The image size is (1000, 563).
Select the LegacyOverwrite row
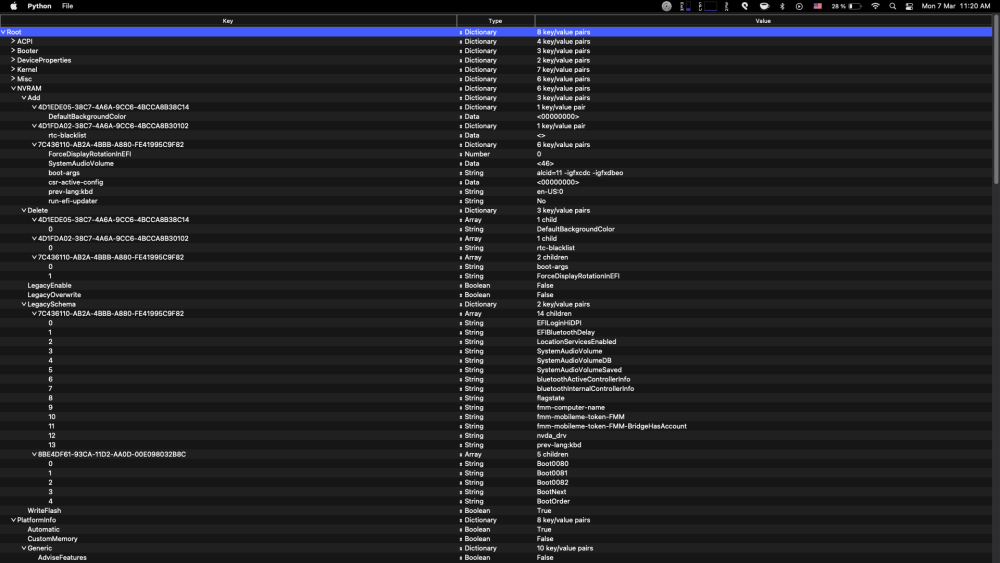tap(496, 295)
